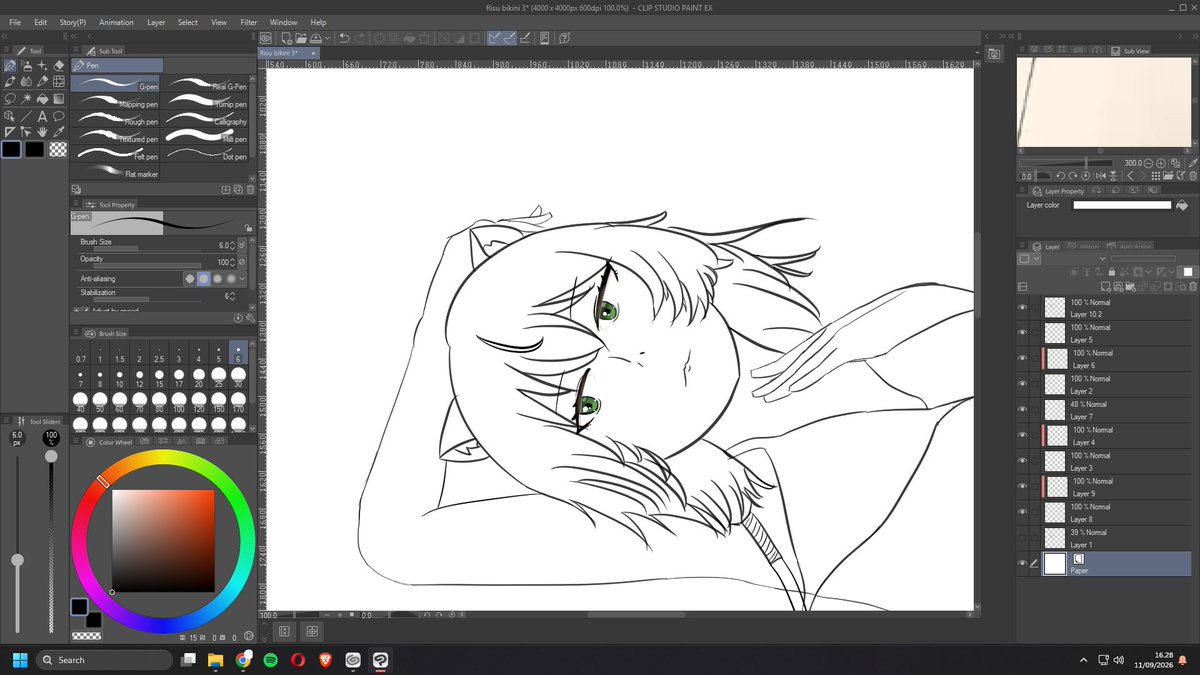Screen dimensions: 1200x675
Task: Select the Pen tool in Tool palette
Action: (x=10, y=66)
